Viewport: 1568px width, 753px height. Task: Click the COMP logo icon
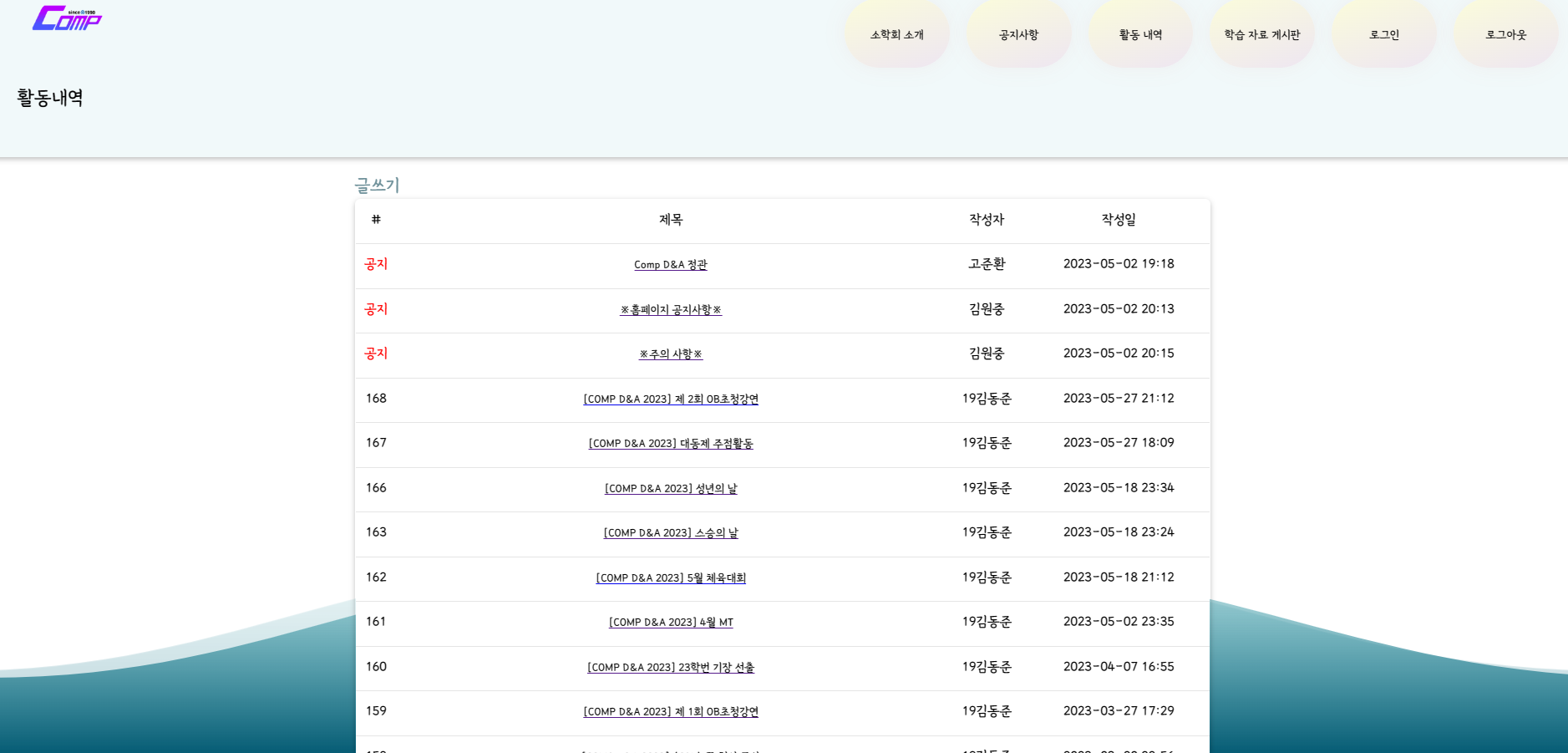coord(67,18)
